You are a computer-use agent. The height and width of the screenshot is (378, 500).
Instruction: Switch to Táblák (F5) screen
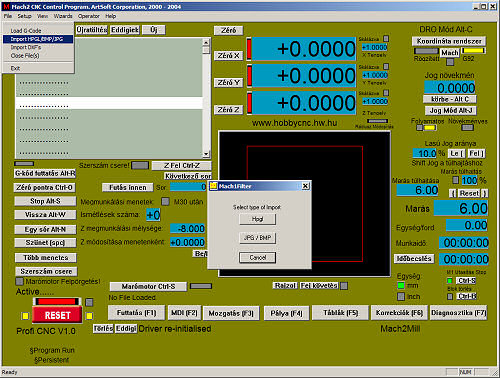tap(340, 313)
